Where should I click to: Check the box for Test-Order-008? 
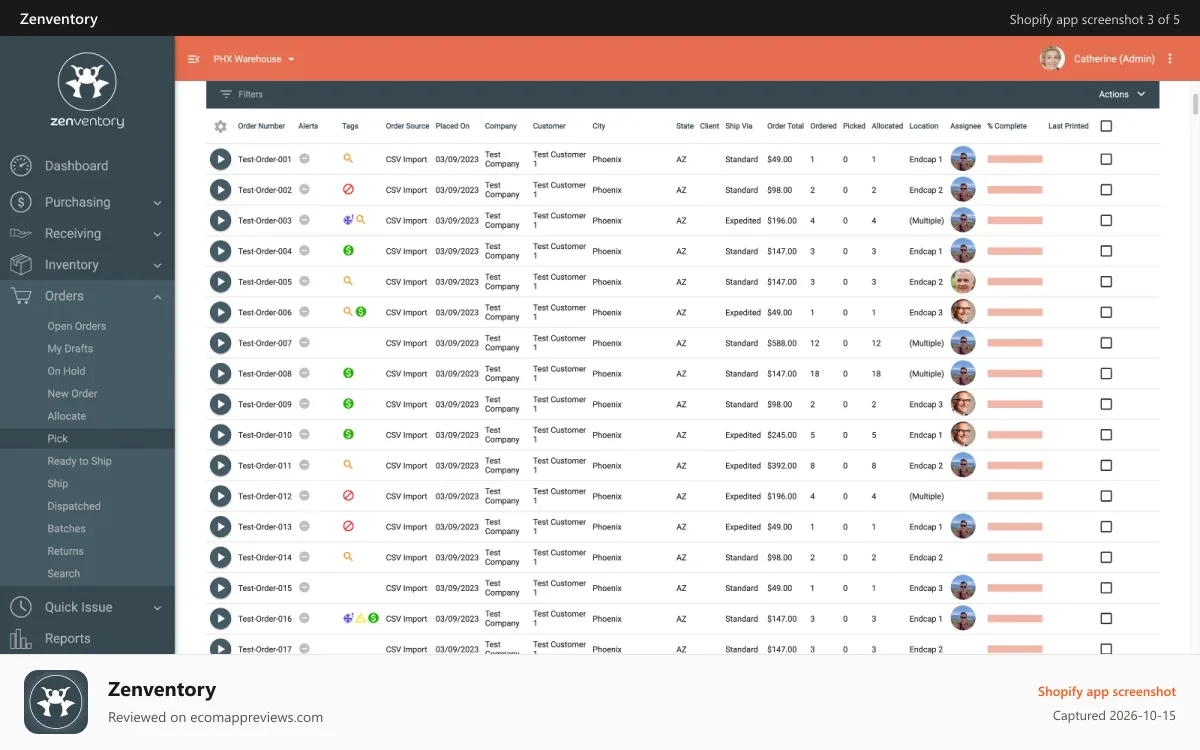click(x=1106, y=374)
